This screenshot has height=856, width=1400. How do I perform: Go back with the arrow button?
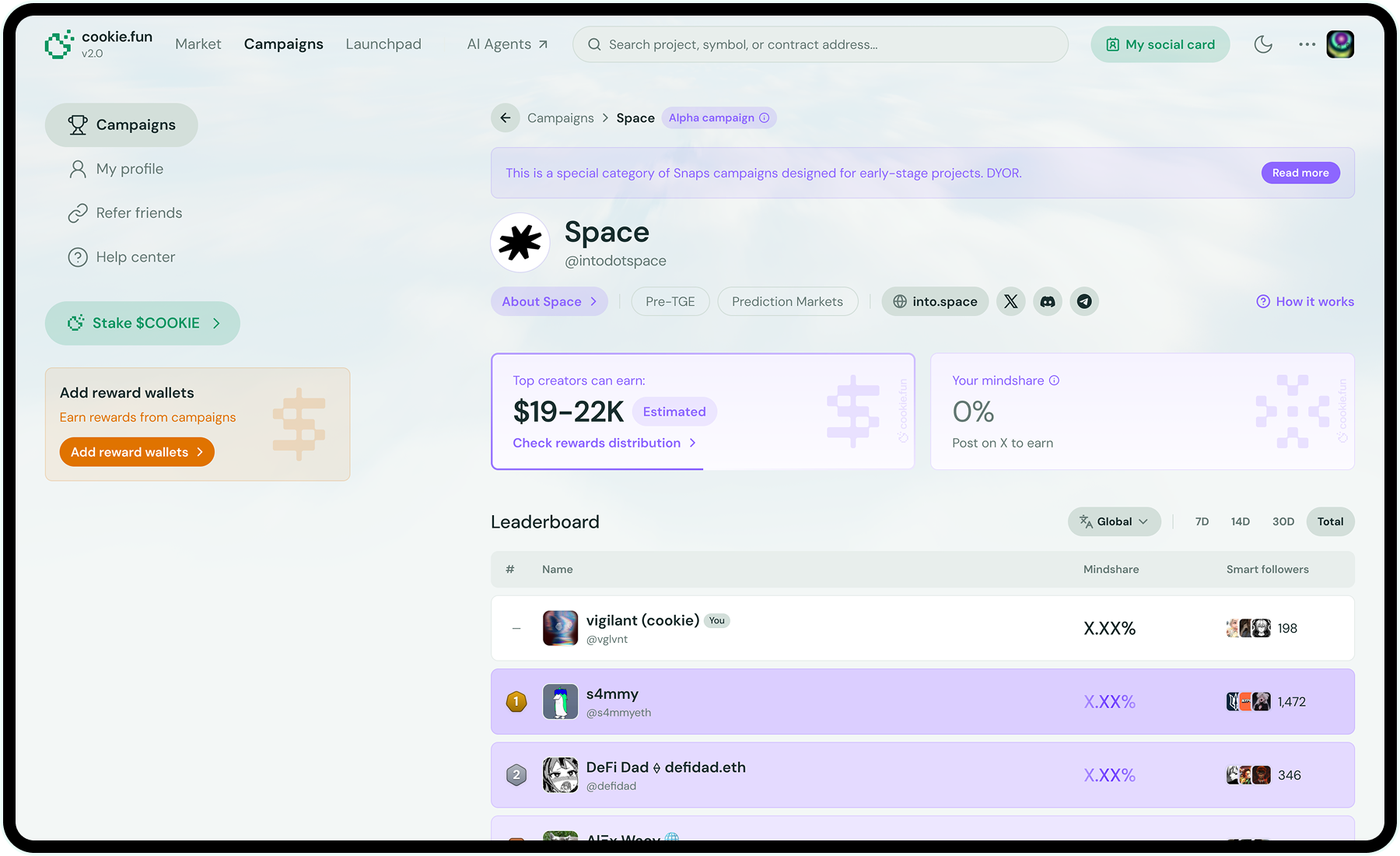pos(506,118)
